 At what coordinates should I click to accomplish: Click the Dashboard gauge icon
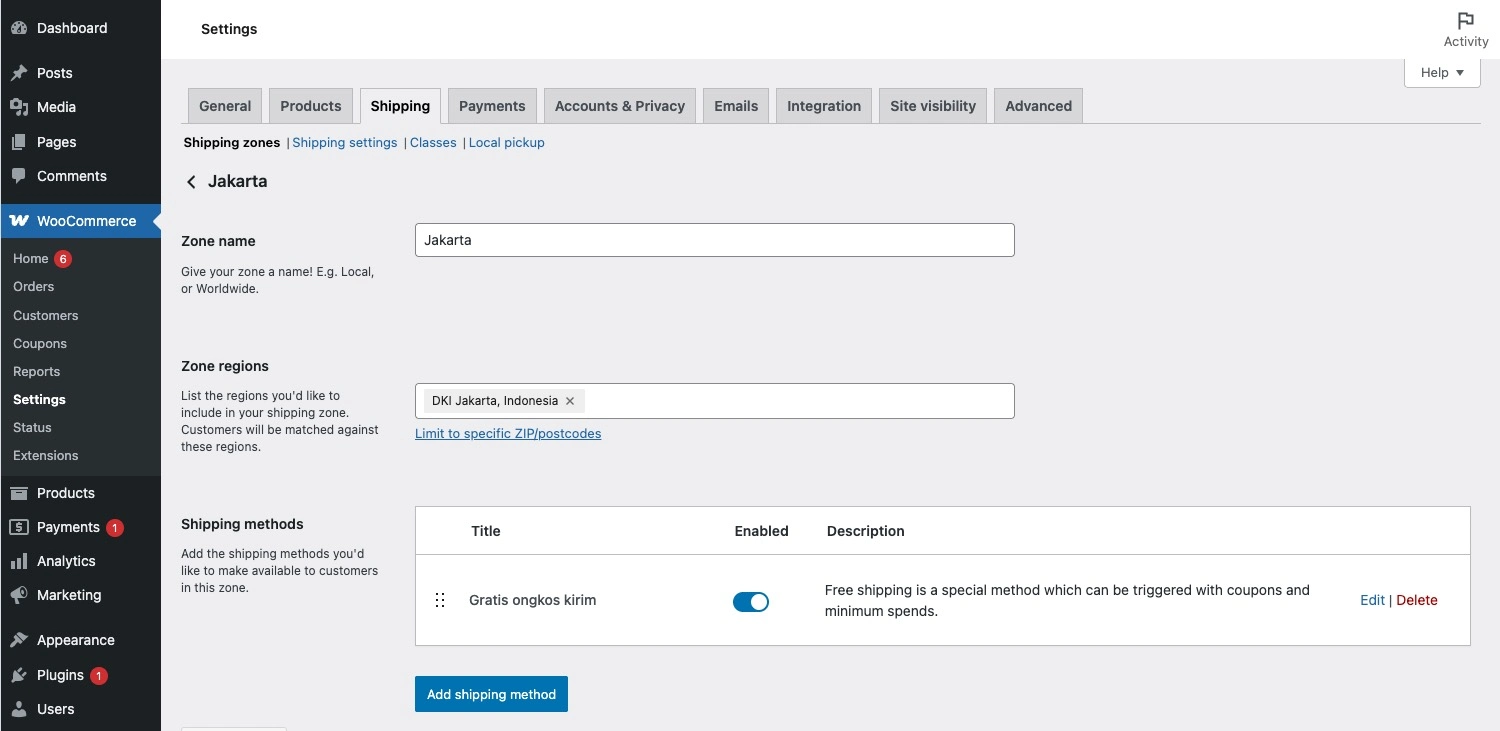tap(19, 28)
